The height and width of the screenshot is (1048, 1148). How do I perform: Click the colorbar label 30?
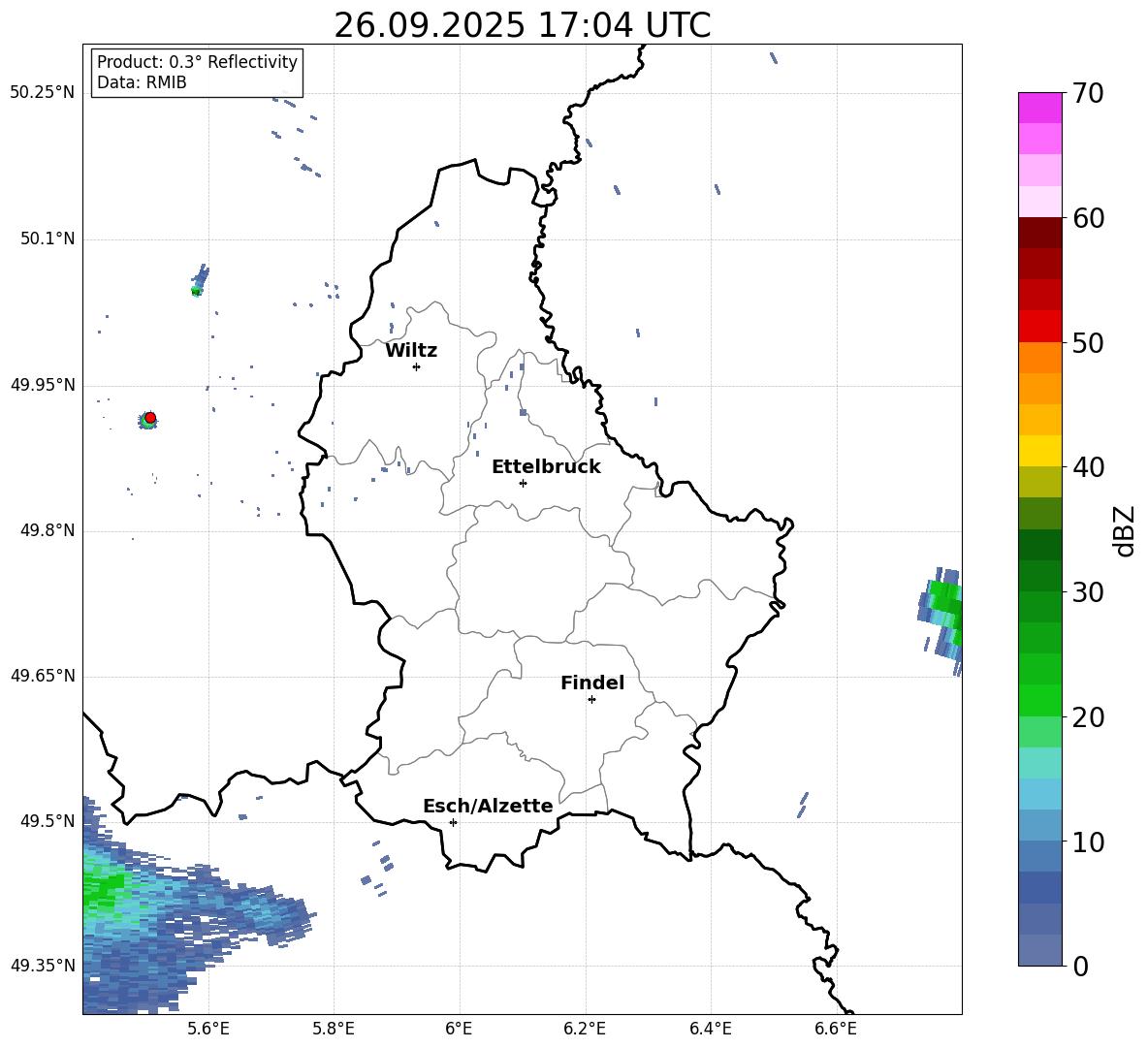(1088, 592)
